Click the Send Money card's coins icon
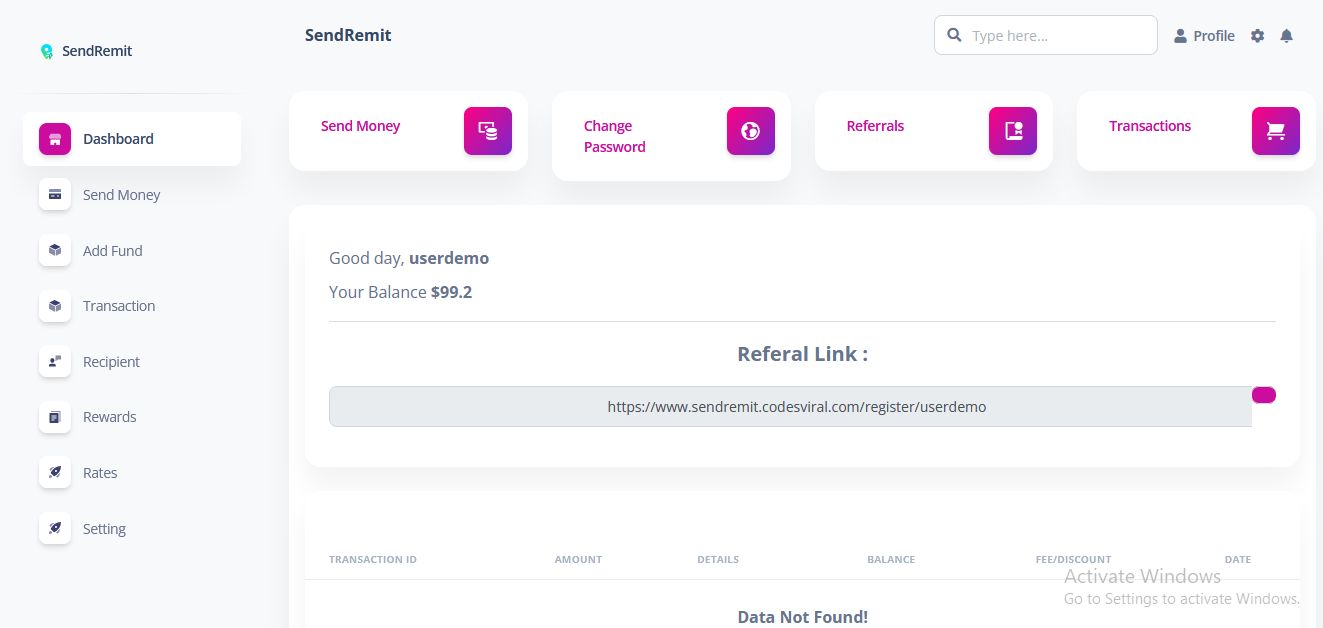The width and height of the screenshot is (1323, 628). (x=488, y=131)
